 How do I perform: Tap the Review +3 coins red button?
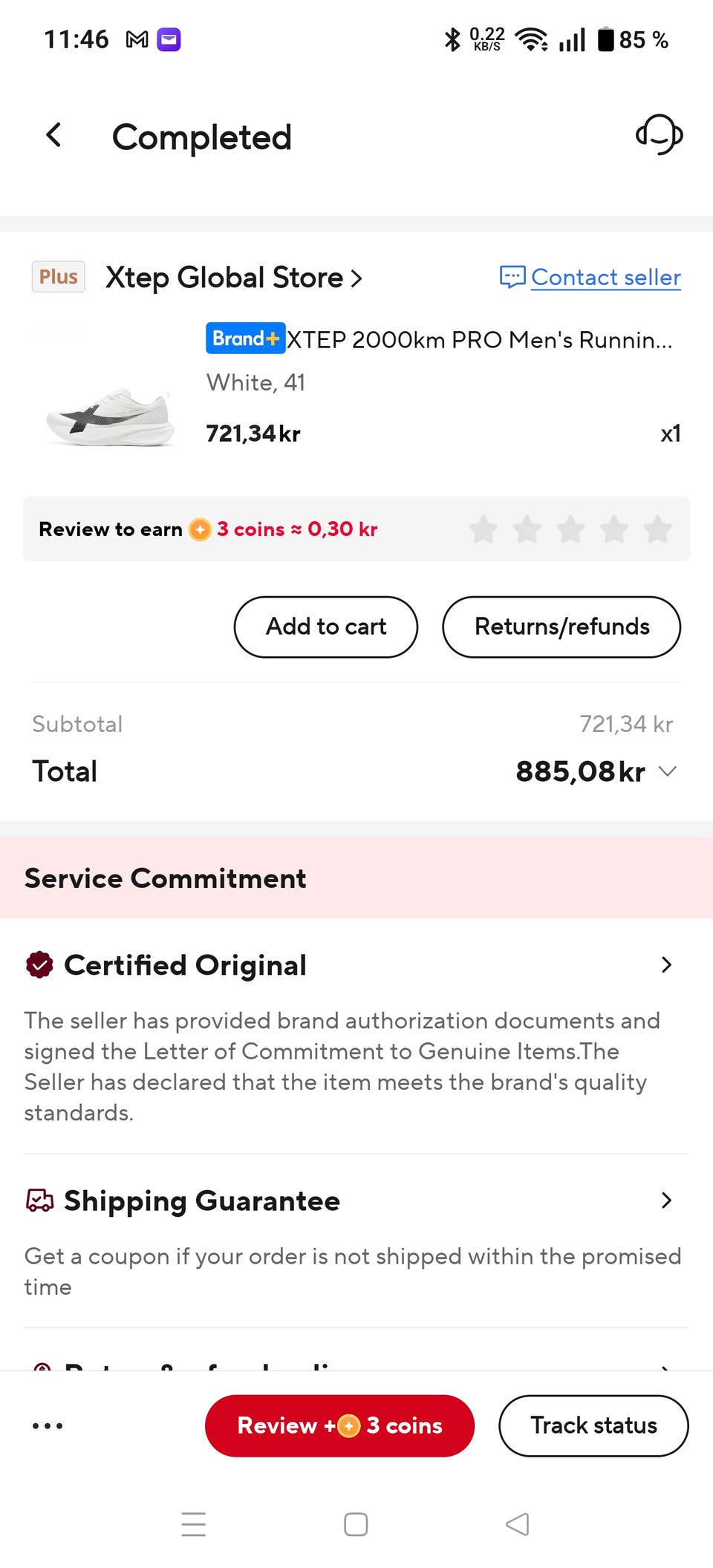(x=339, y=1425)
